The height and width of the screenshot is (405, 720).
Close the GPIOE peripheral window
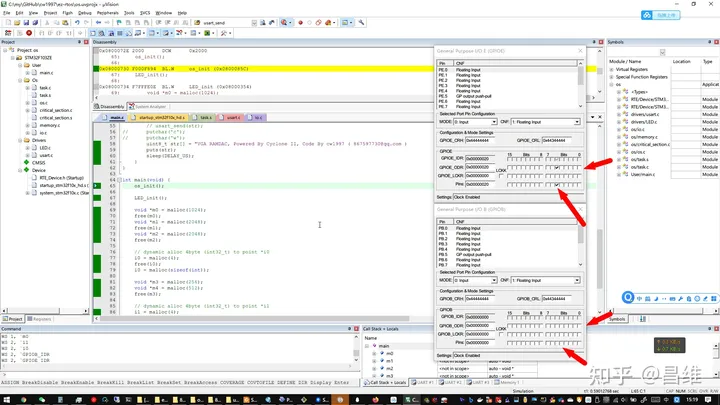click(580, 51)
